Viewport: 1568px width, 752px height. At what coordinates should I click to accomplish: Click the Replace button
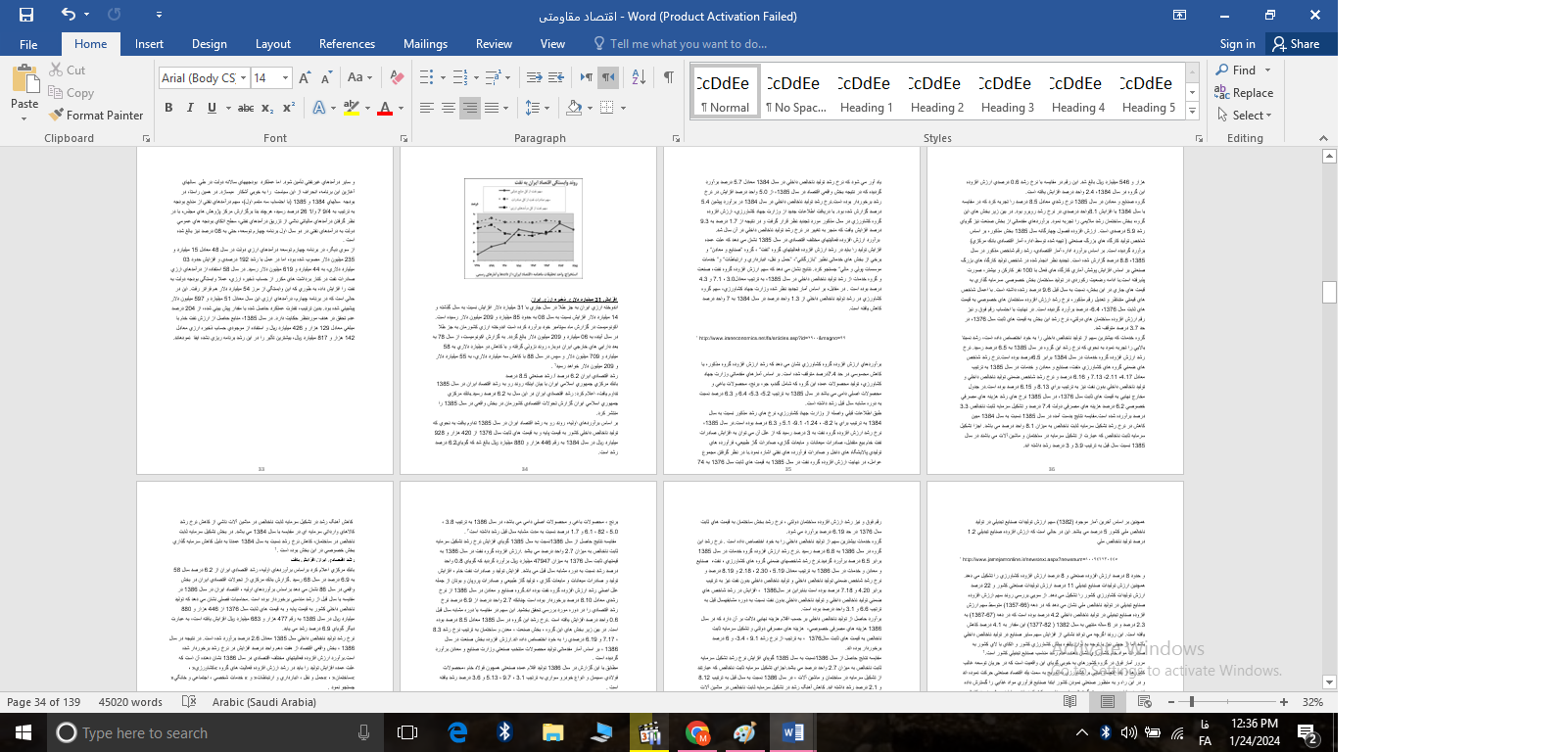[1244, 93]
